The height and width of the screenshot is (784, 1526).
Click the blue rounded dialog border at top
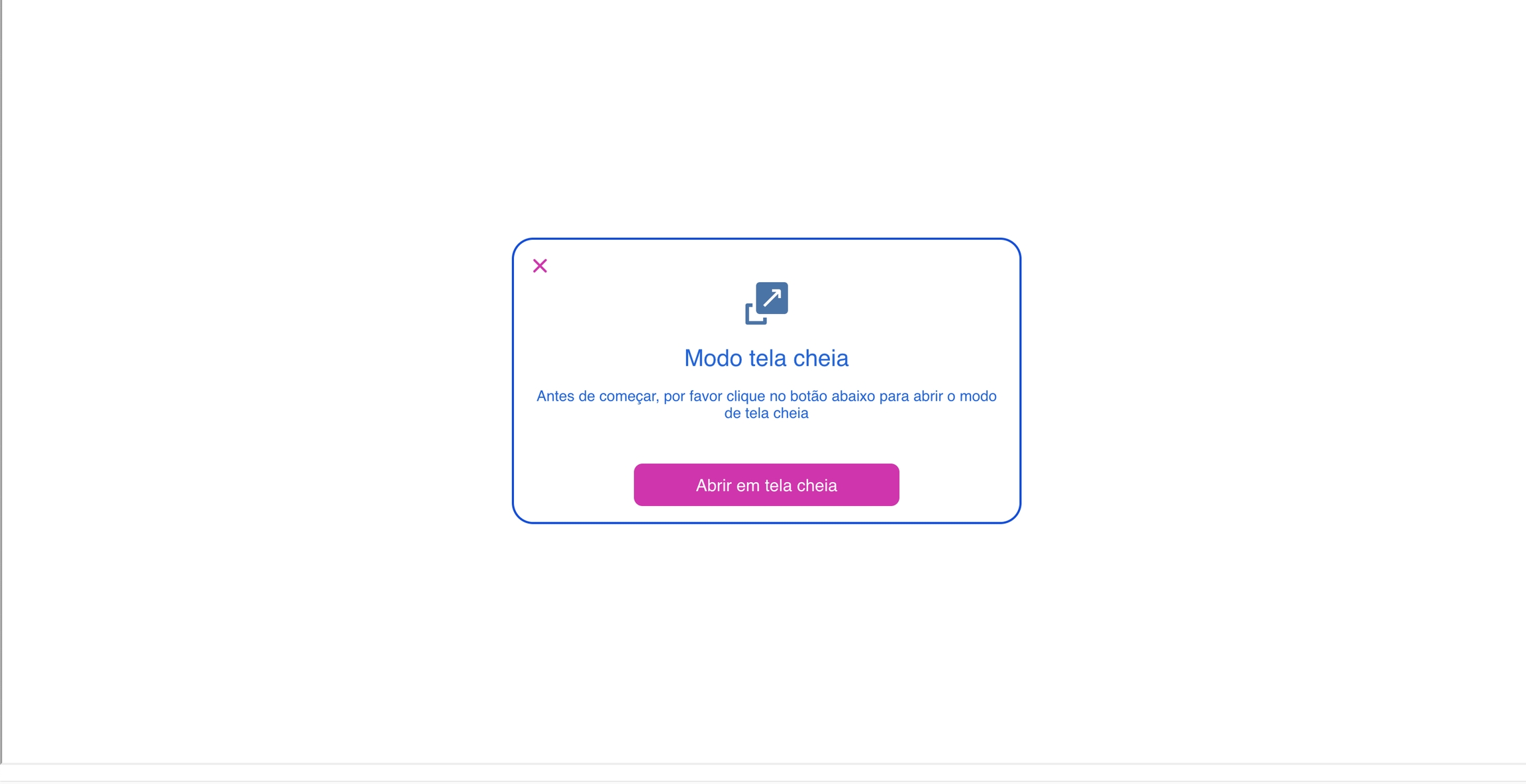766,239
